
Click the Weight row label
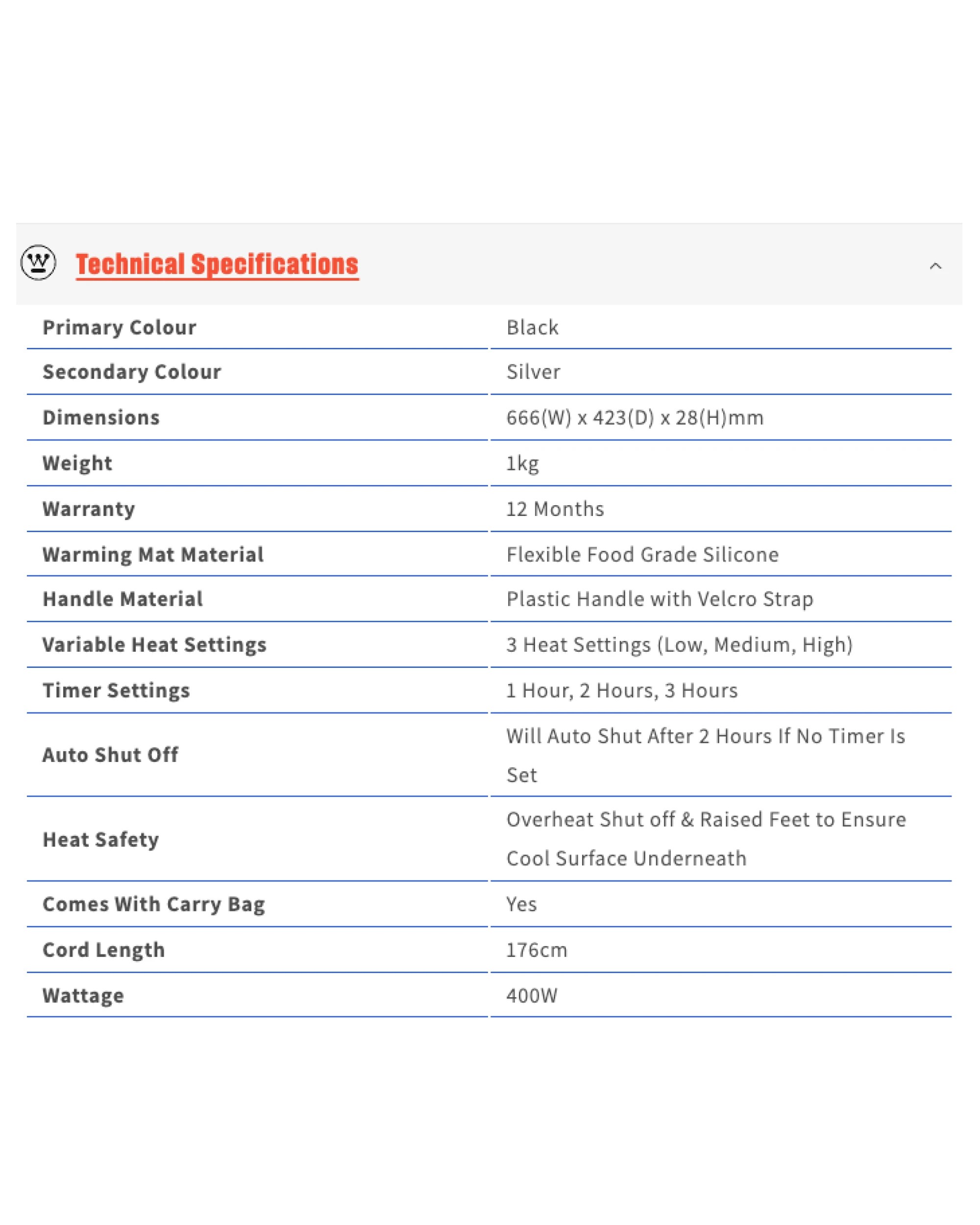pos(77,463)
